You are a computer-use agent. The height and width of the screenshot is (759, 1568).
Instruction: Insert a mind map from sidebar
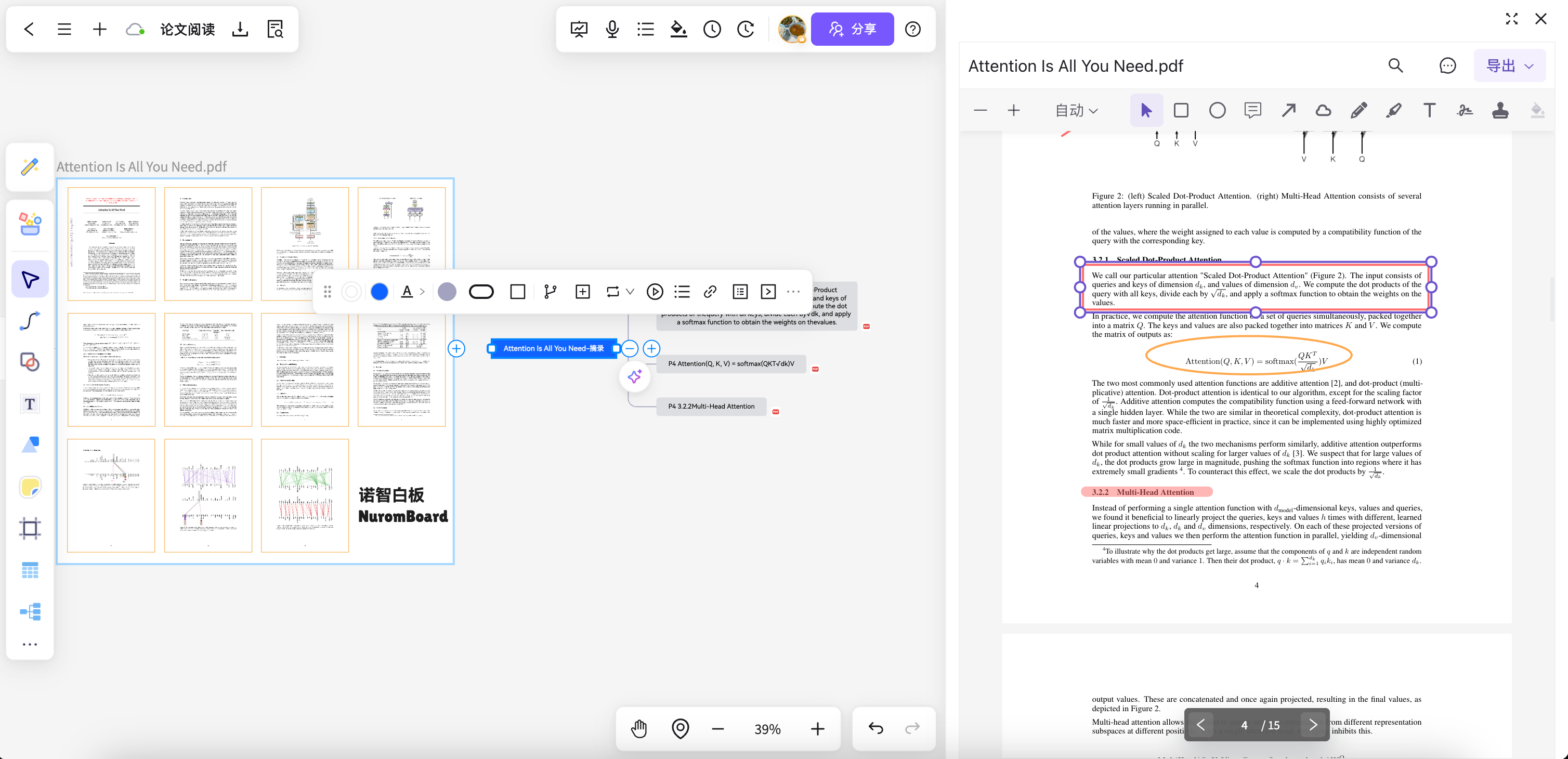(x=30, y=611)
